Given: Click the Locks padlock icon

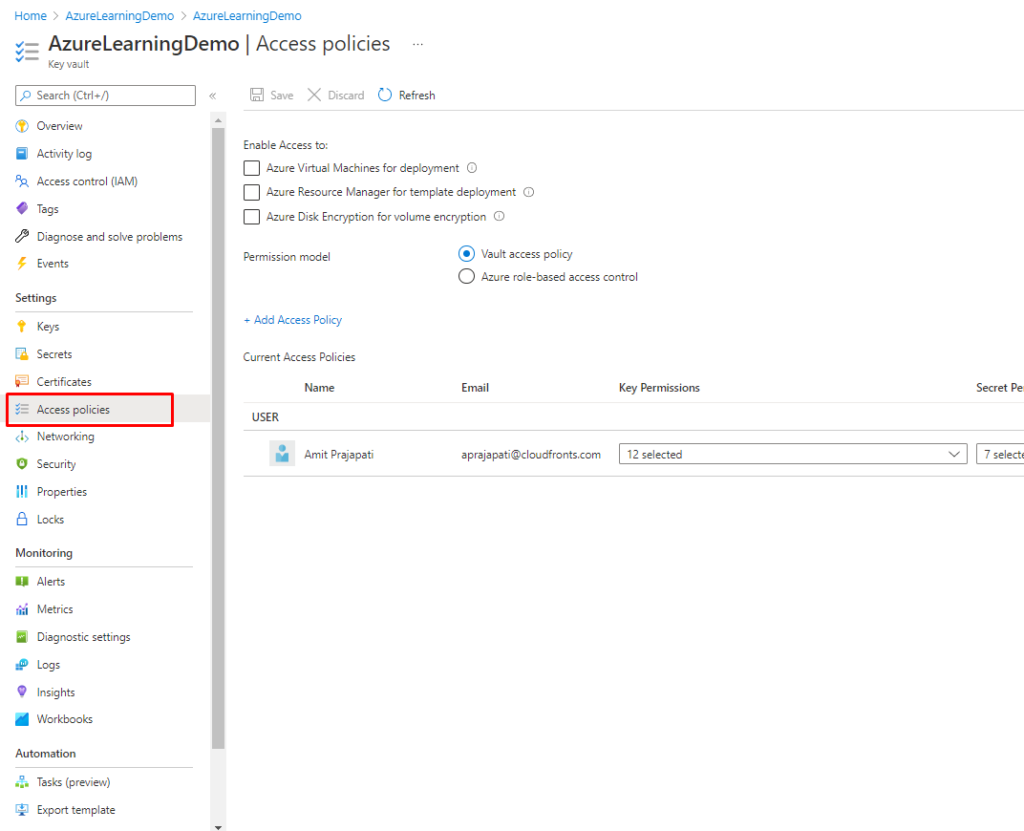Looking at the screenshot, I should 22,519.
